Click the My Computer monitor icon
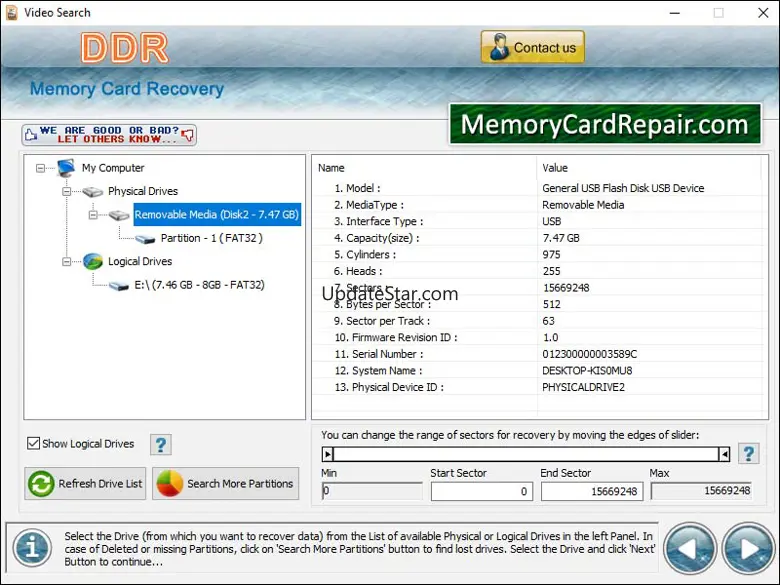The image size is (780, 585). pos(66,168)
